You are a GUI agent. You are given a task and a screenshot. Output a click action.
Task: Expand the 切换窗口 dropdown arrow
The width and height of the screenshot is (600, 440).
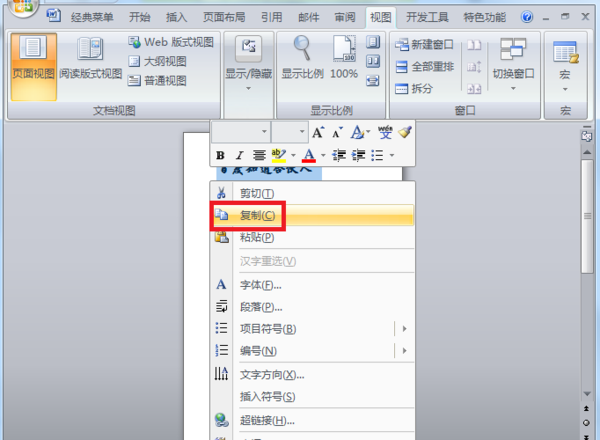pyautogui.click(x=513, y=89)
